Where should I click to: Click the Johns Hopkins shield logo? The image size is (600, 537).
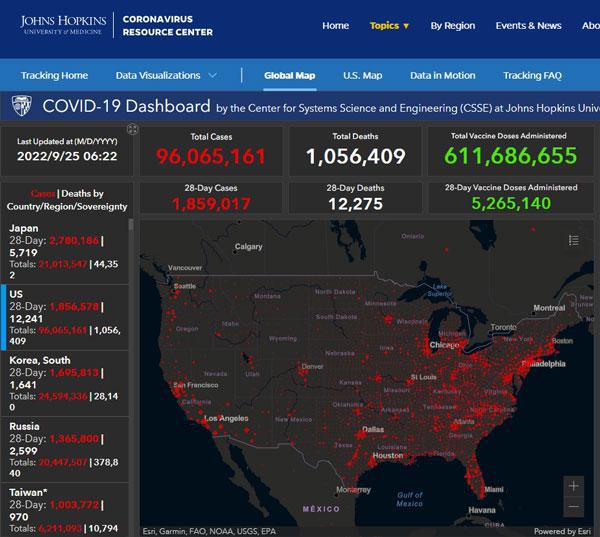20,106
